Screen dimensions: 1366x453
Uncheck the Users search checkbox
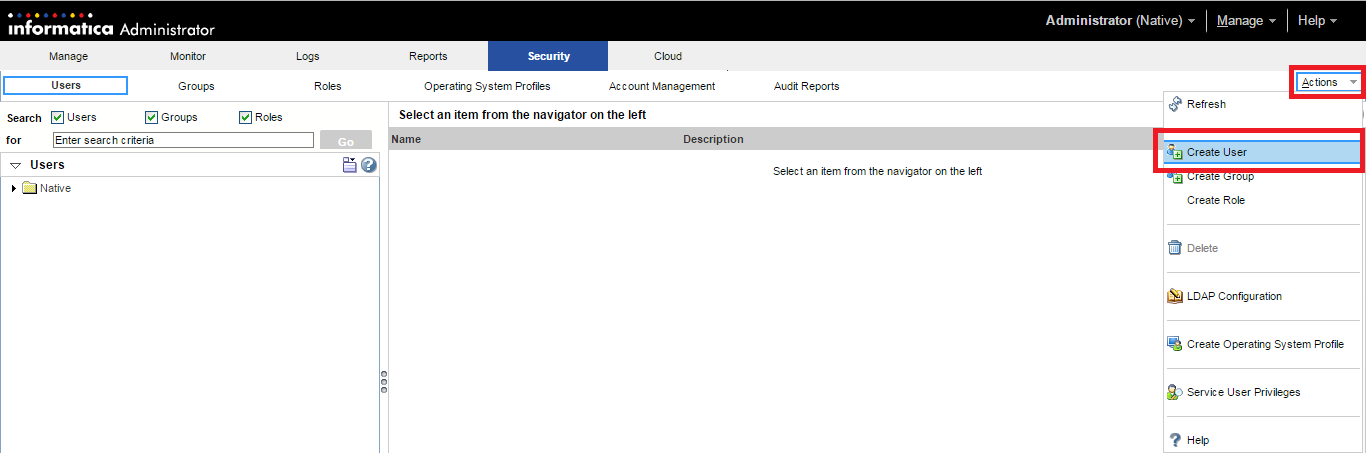(58, 117)
